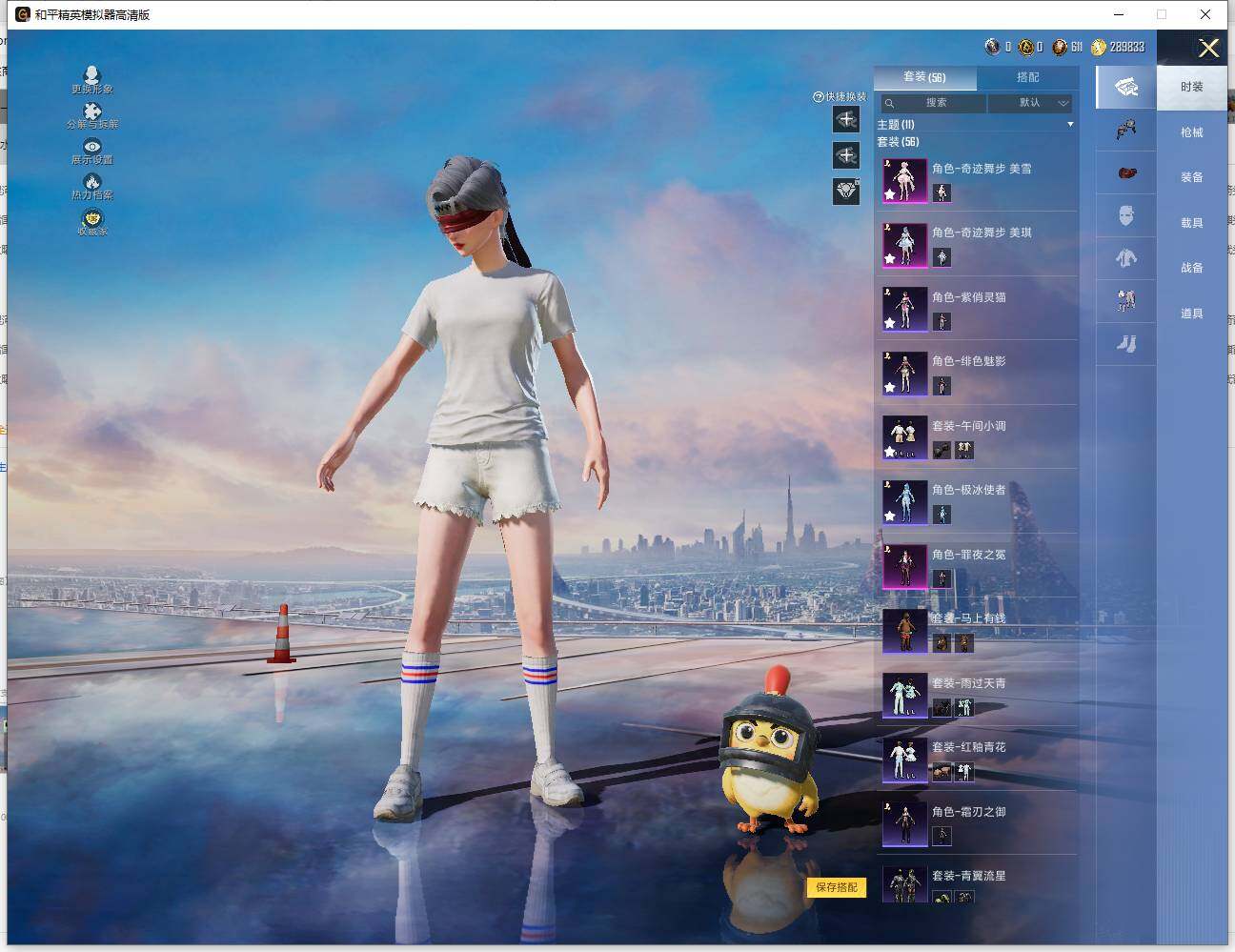Select the face mask category icon
1235x952 pixels.
(1125, 215)
